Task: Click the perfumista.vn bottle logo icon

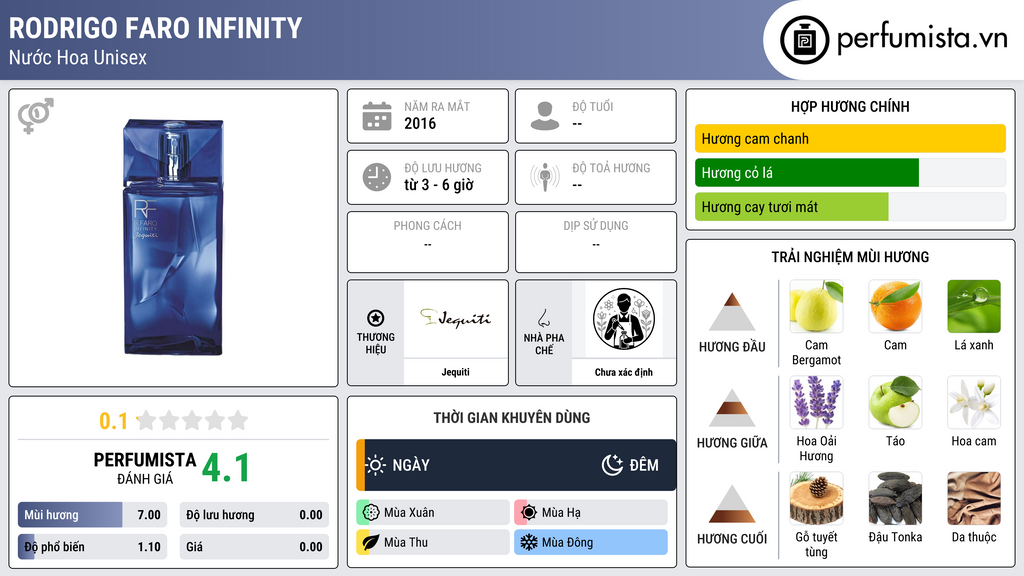Action: click(x=804, y=40)
